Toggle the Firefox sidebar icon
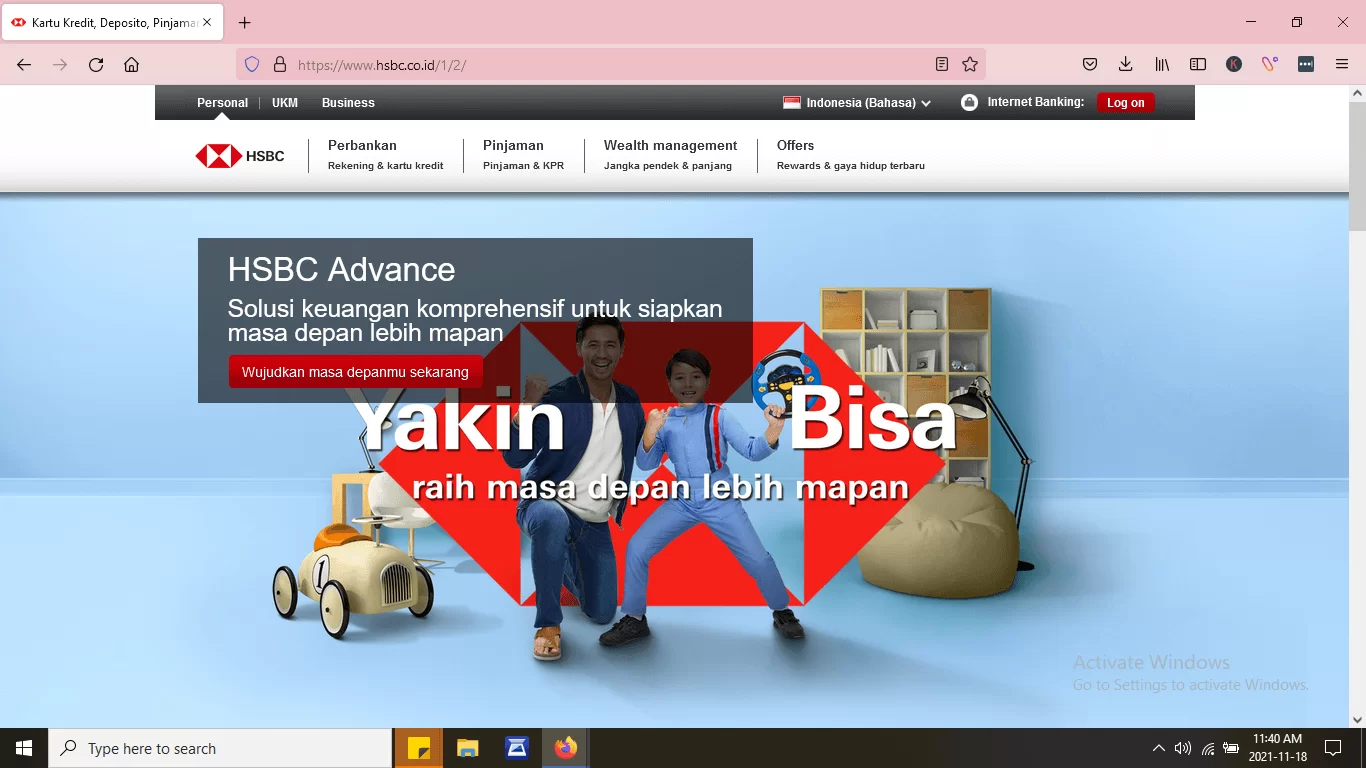This screenshot has height=768, width=1366. 1198,64
